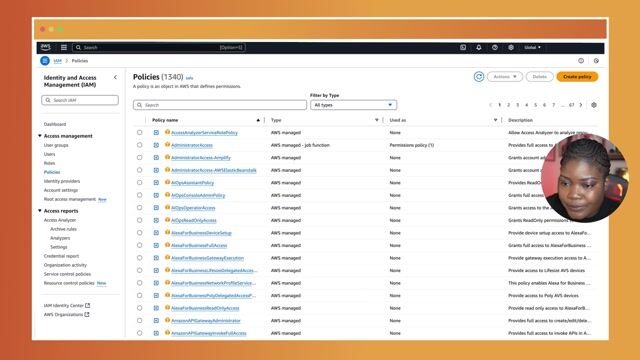Image resolution: width=640 pixels, height=360 pixels.
Task: Click the IAM breadcrumb link
Action: tap(58, 61)
